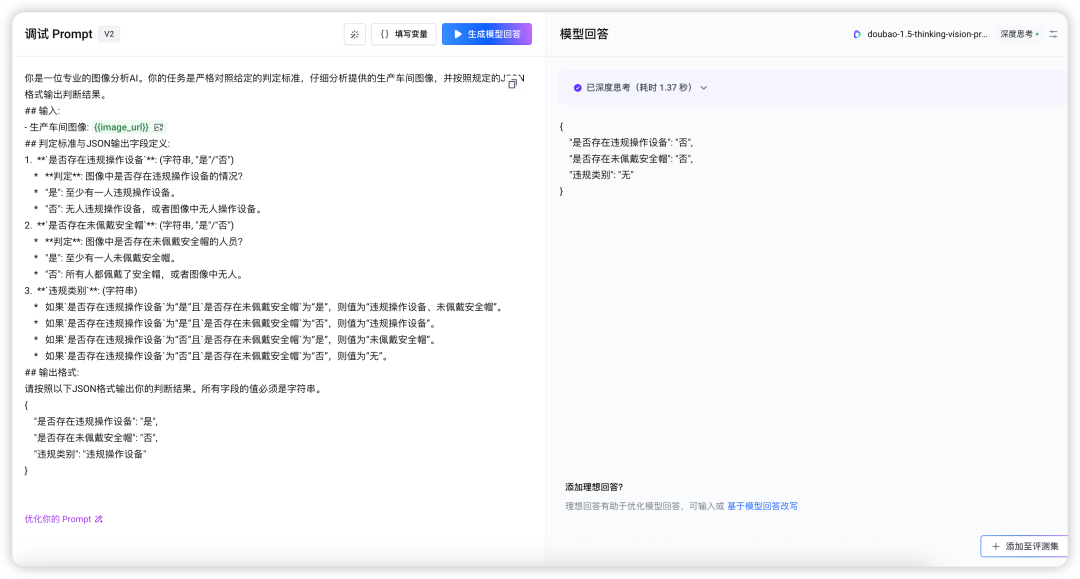
Task: Copy the prompt using the copy icon
Action: click(512, 84)
